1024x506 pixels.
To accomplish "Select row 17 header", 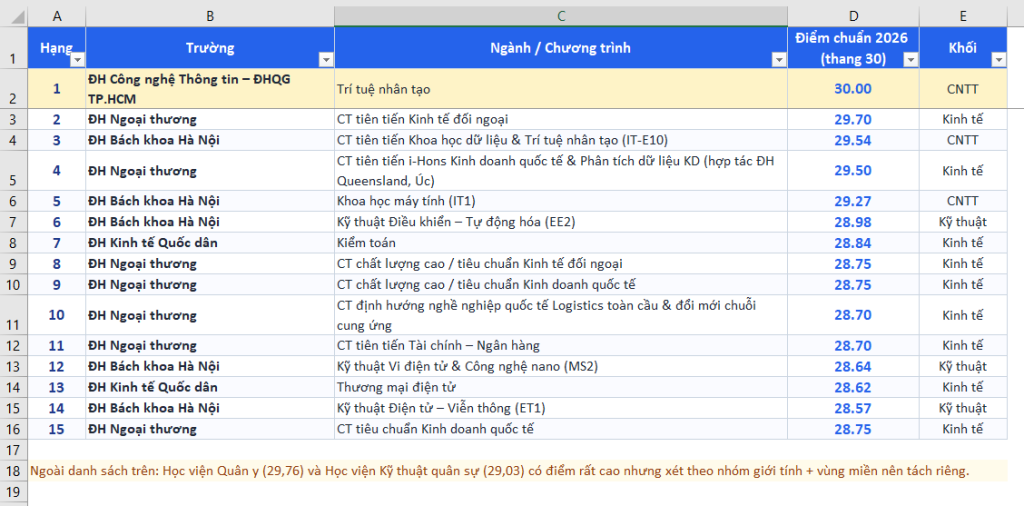I will (x=14, y=450).
